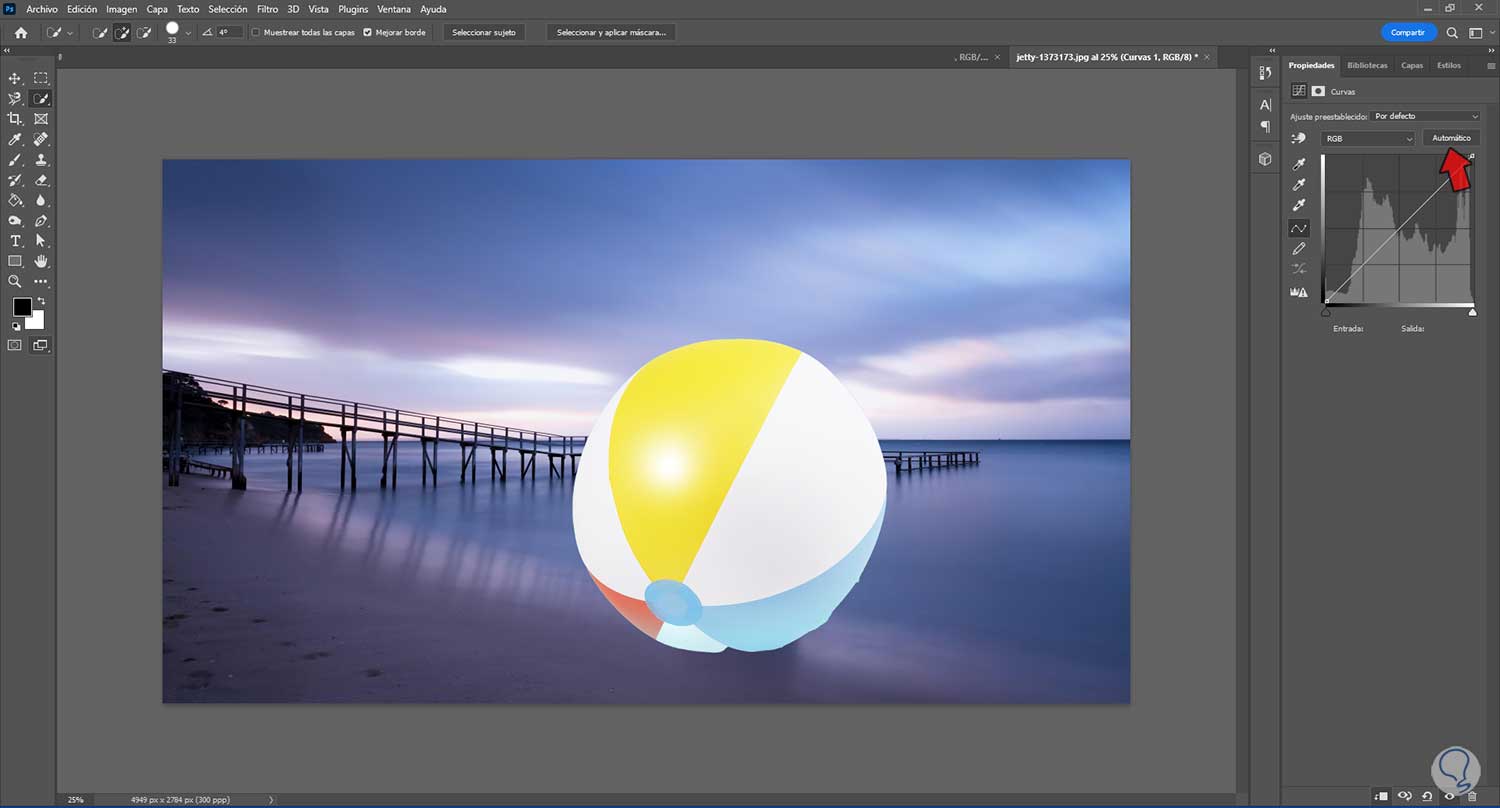The width and height of the screenshot is (1500, 808).
Task: Delete adjustment layer with trash icon
Action: pyautogui.click(x=1472, y=796)
